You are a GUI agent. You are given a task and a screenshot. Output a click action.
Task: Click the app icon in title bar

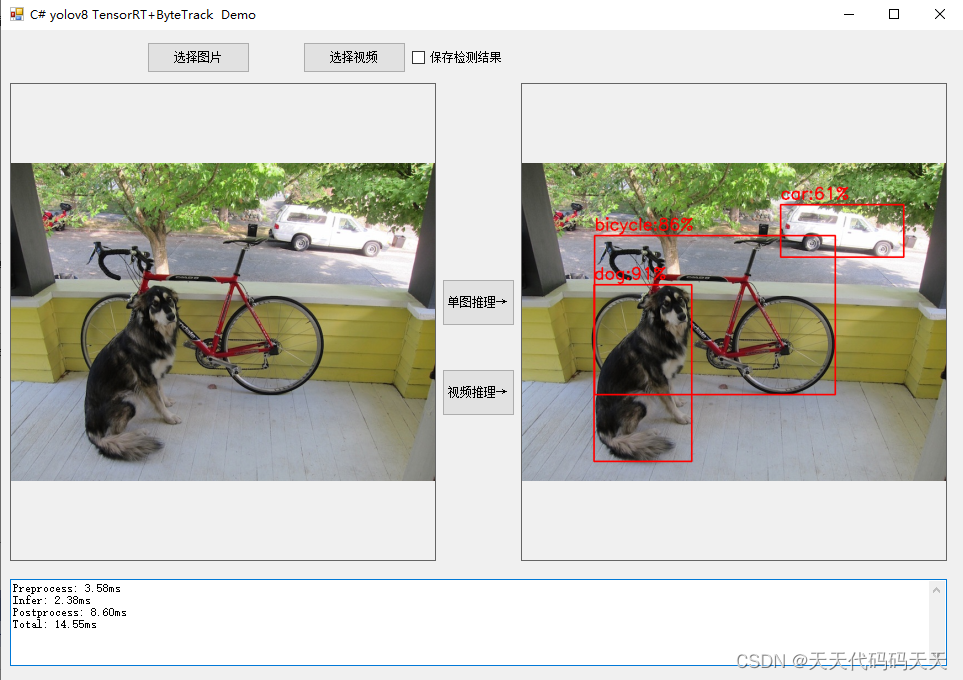[x=16, y=14]
